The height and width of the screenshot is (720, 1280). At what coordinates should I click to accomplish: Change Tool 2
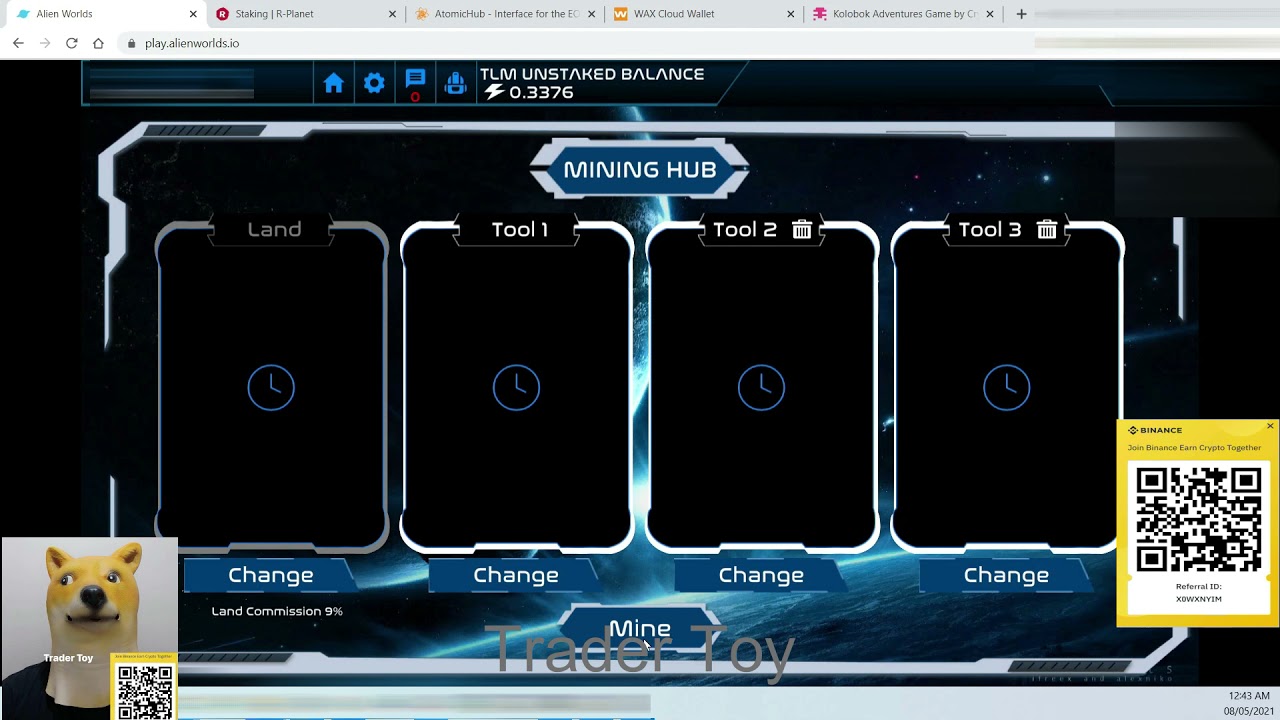point(761,575)
